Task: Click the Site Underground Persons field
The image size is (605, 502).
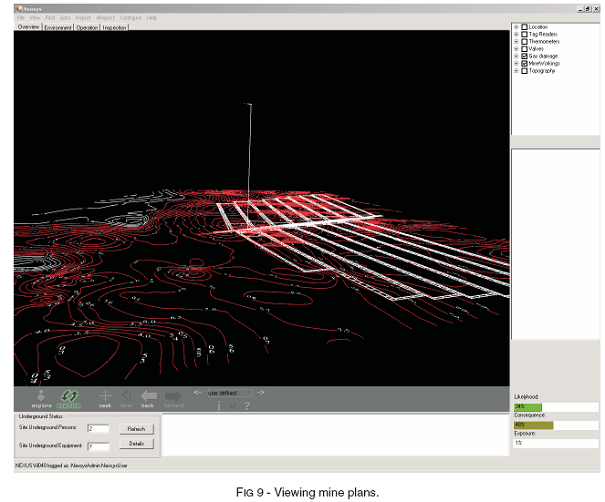Action: (x=97, y=429)
